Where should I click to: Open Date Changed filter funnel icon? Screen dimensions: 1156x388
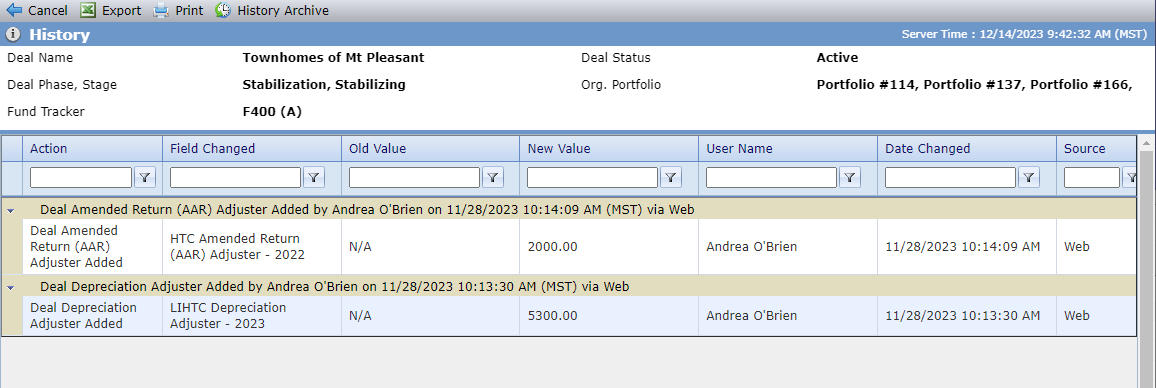pos(1029,177)
